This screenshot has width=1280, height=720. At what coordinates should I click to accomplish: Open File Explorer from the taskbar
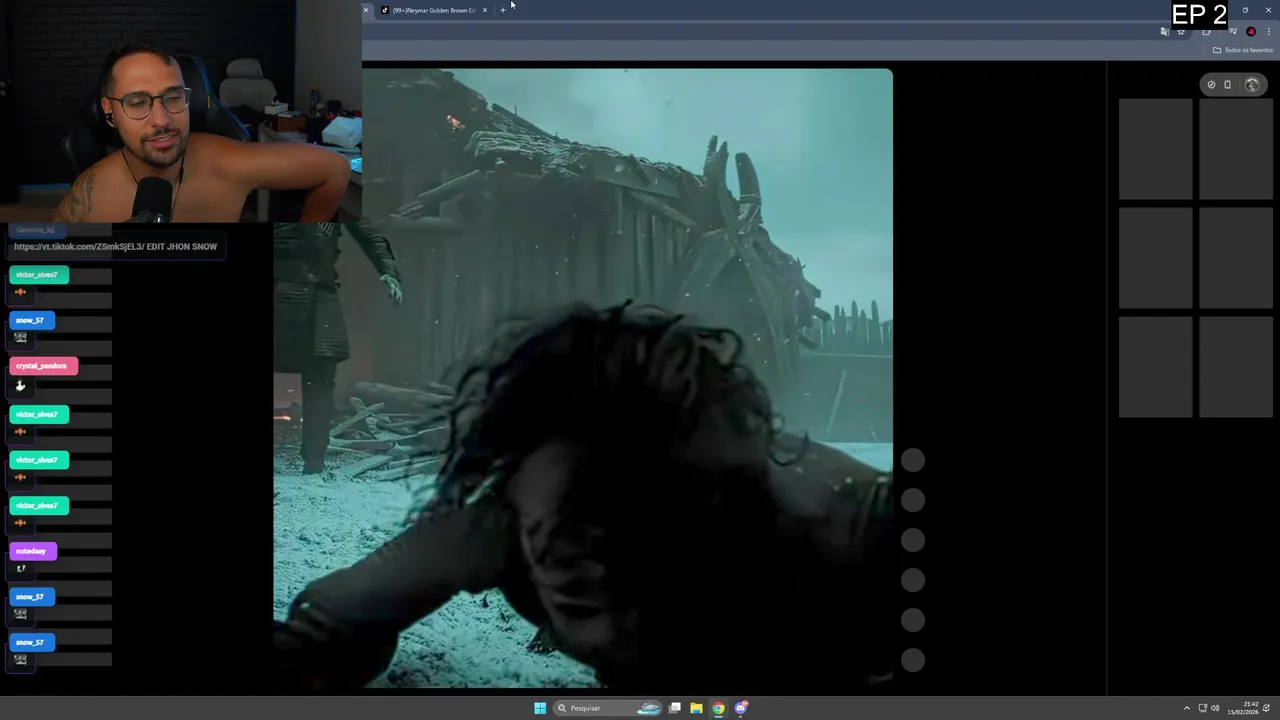coord(696,708)
